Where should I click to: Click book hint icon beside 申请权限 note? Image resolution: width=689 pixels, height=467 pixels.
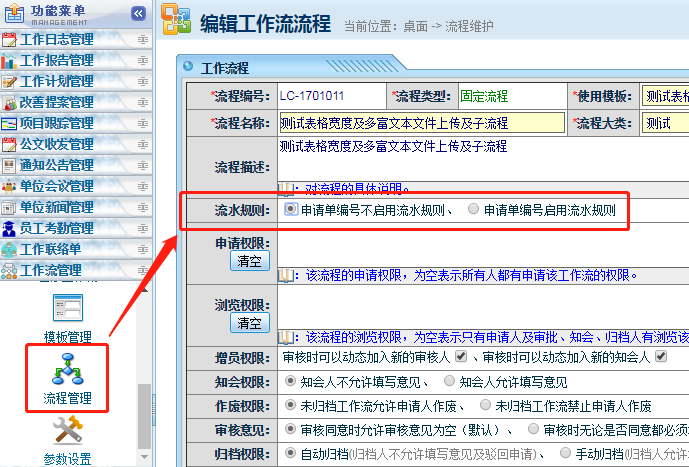286,276
